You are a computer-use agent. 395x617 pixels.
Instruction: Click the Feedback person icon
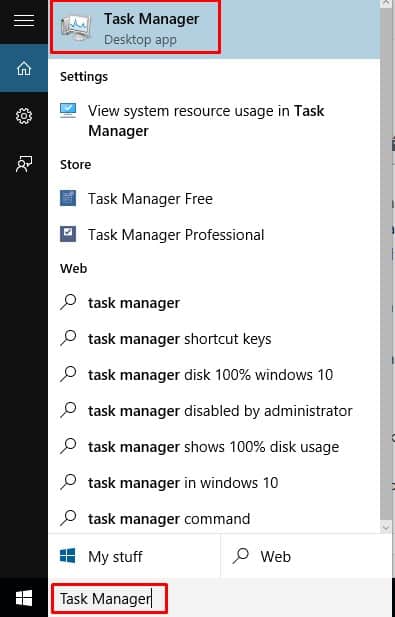24,164
